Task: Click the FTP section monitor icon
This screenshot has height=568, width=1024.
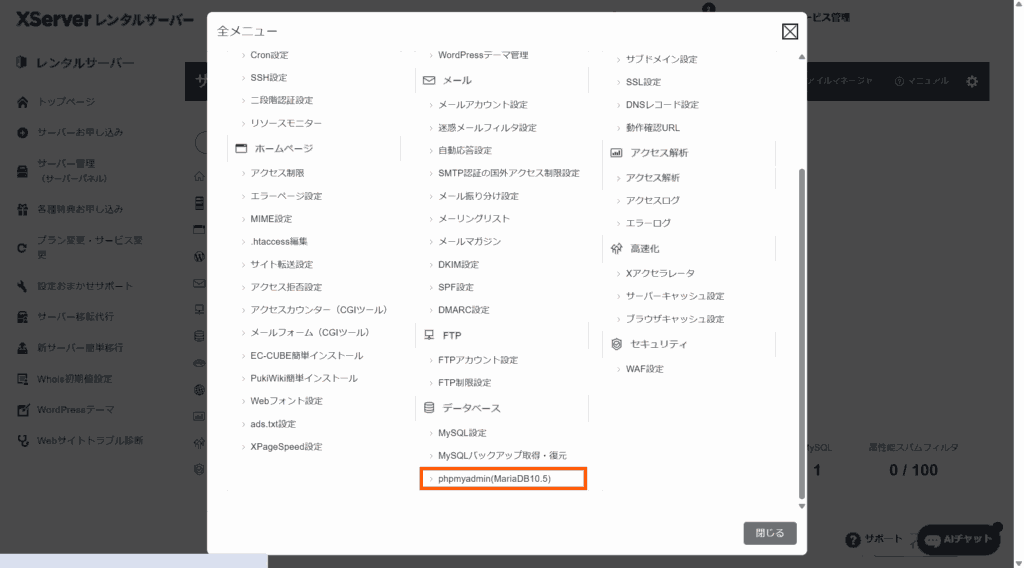Action: 430,335
